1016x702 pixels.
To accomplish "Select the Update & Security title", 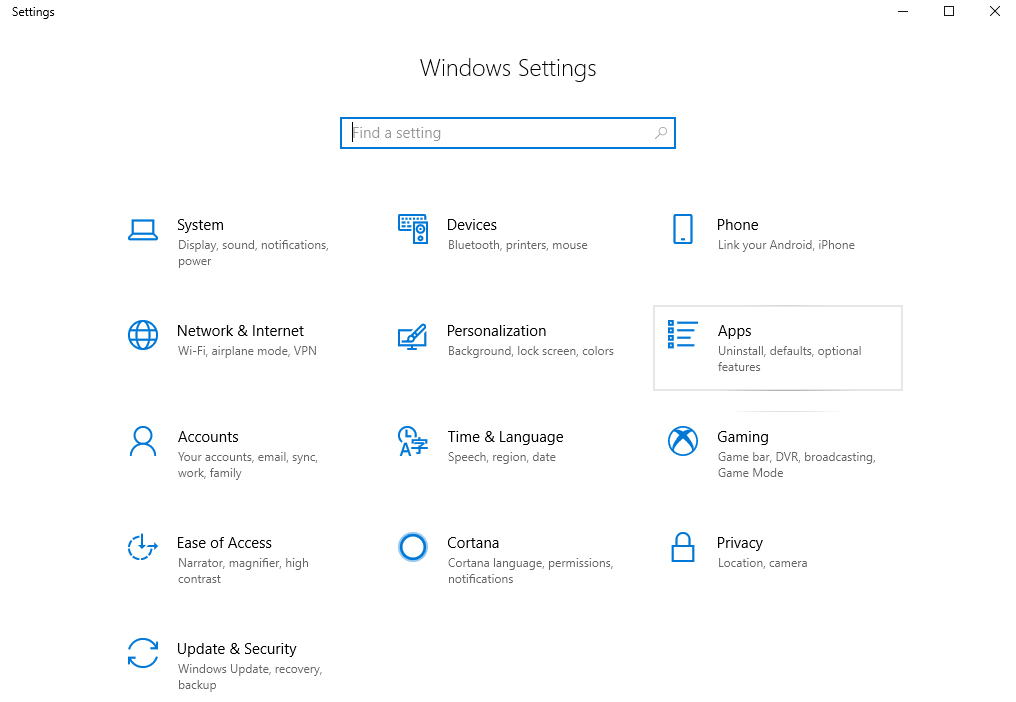I will point(237,649).
